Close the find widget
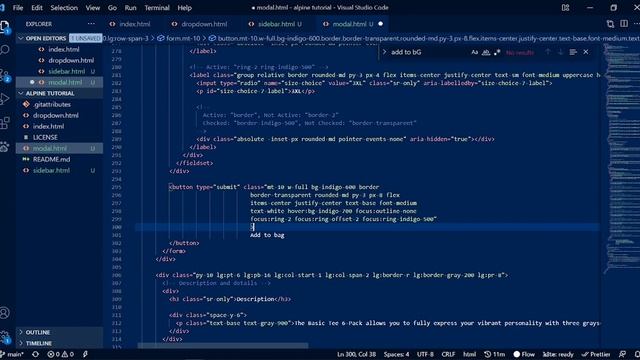The width and height of the screenshot is (640, 360). point(586,52)
